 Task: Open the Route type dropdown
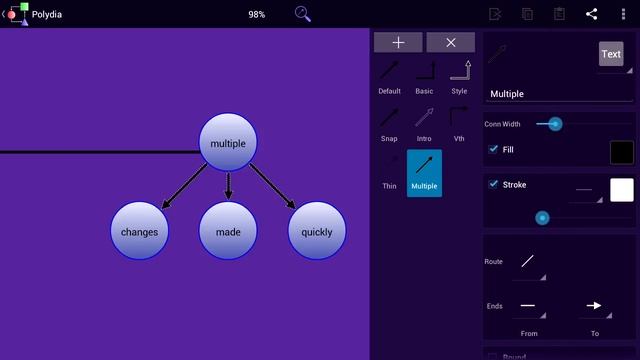pos(529,265)
